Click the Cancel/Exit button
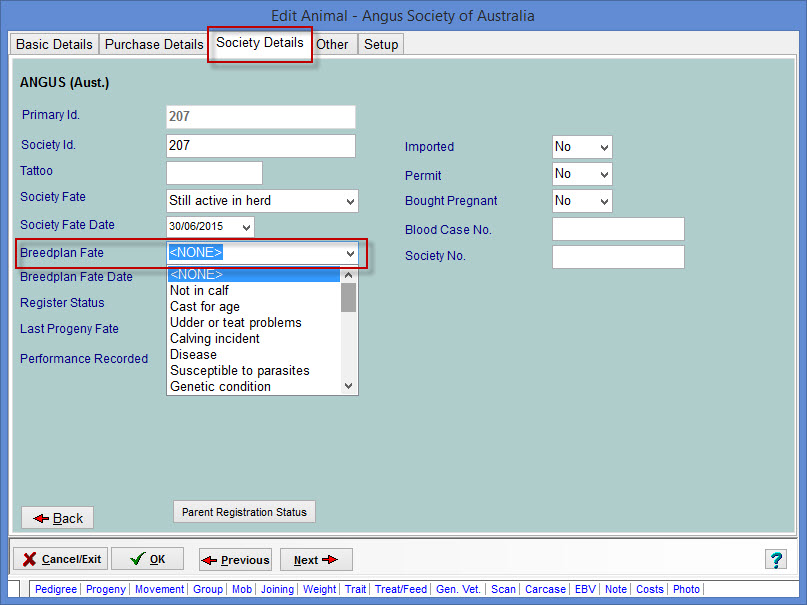This screenshot has height=605, width=807. (x=60, y=559)
